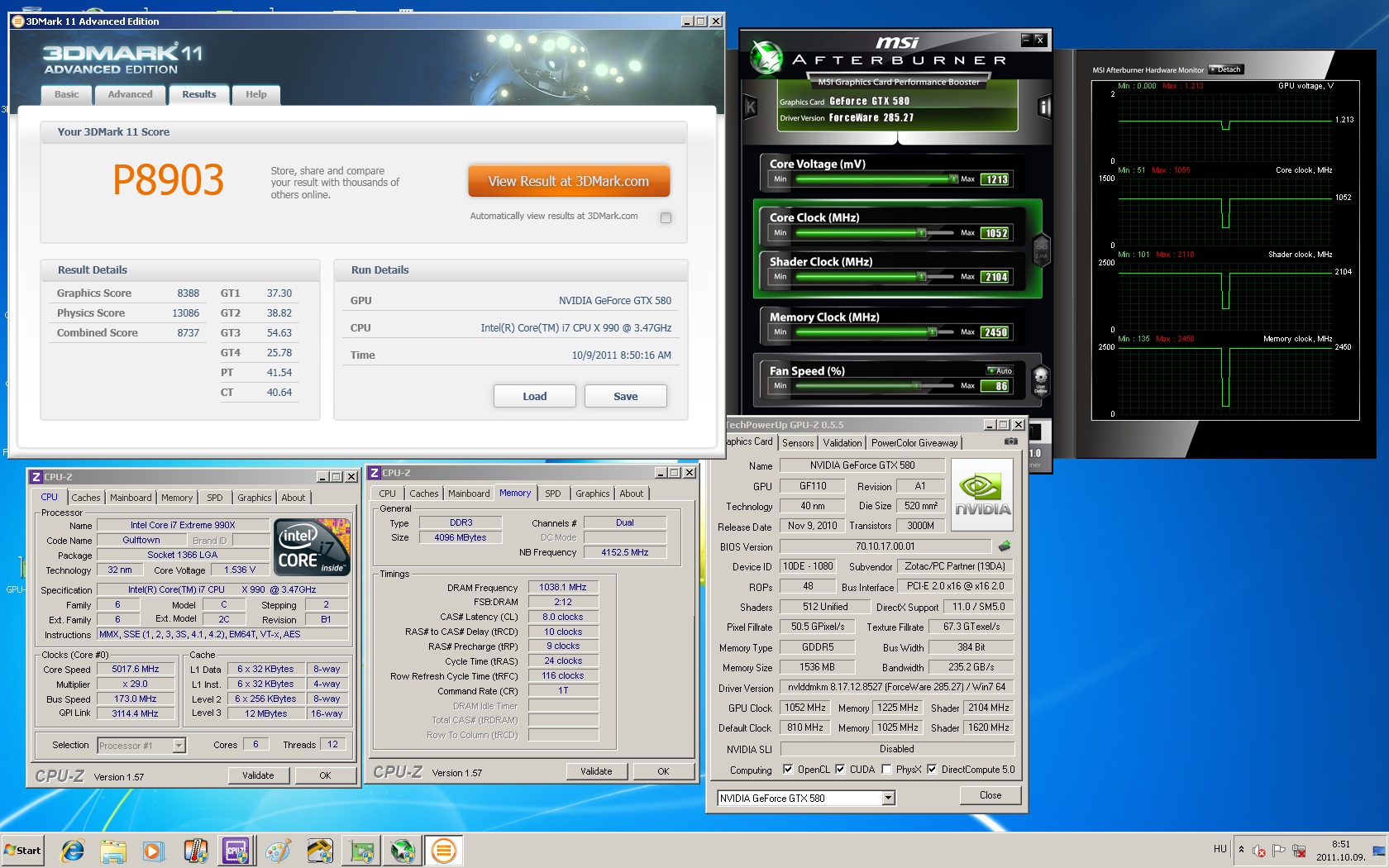
Task: Click the CPU-Z title icon in the Memory window
Action: coord(375,473)
